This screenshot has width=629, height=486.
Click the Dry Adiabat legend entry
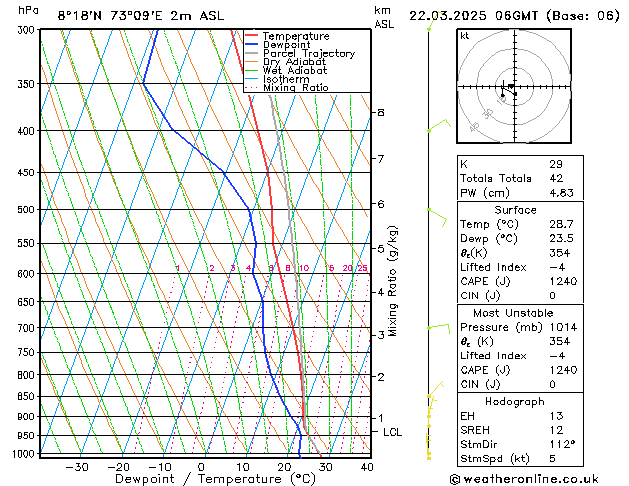point(294,62)
